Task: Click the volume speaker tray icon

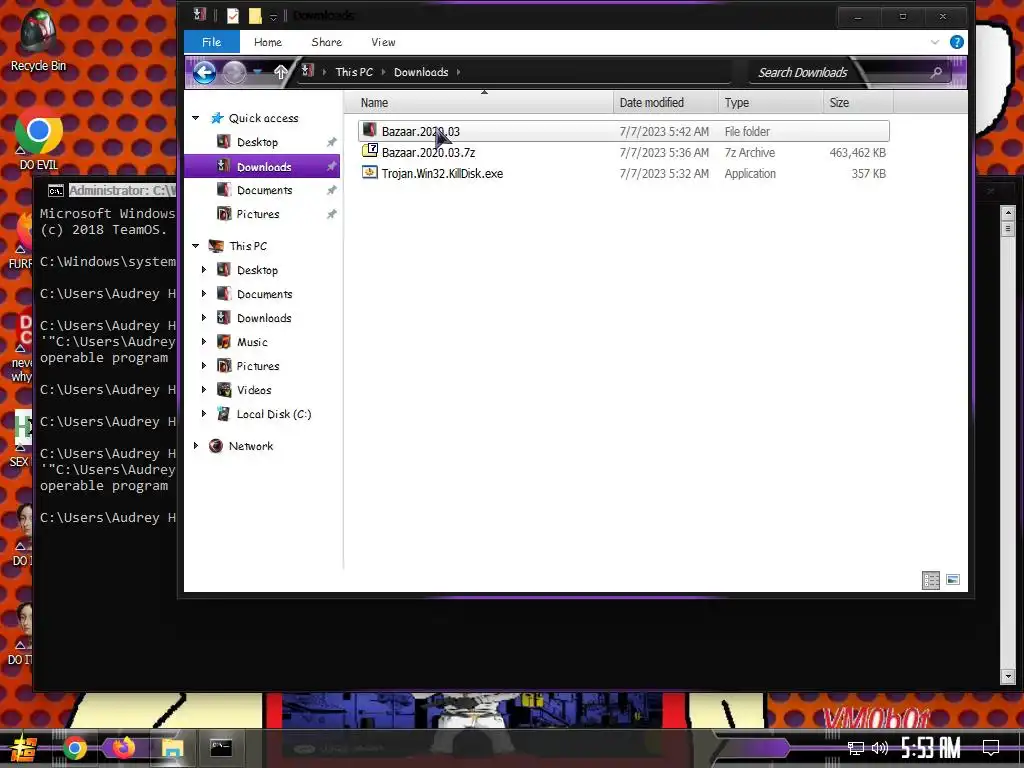Action: [880, 748]
